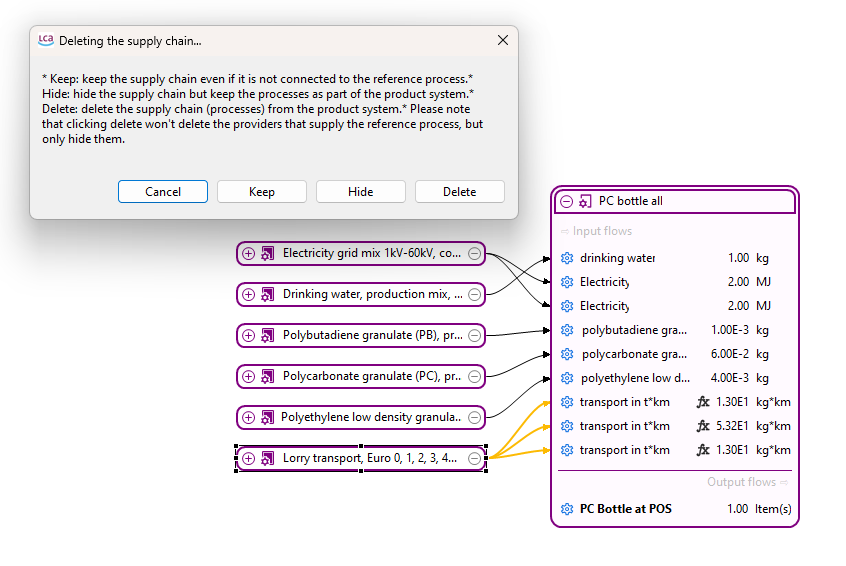The width and height of the screenshot is (846, 566).
Task: Click Delete to remove the supply chain
Action: (x=460, y=192)
